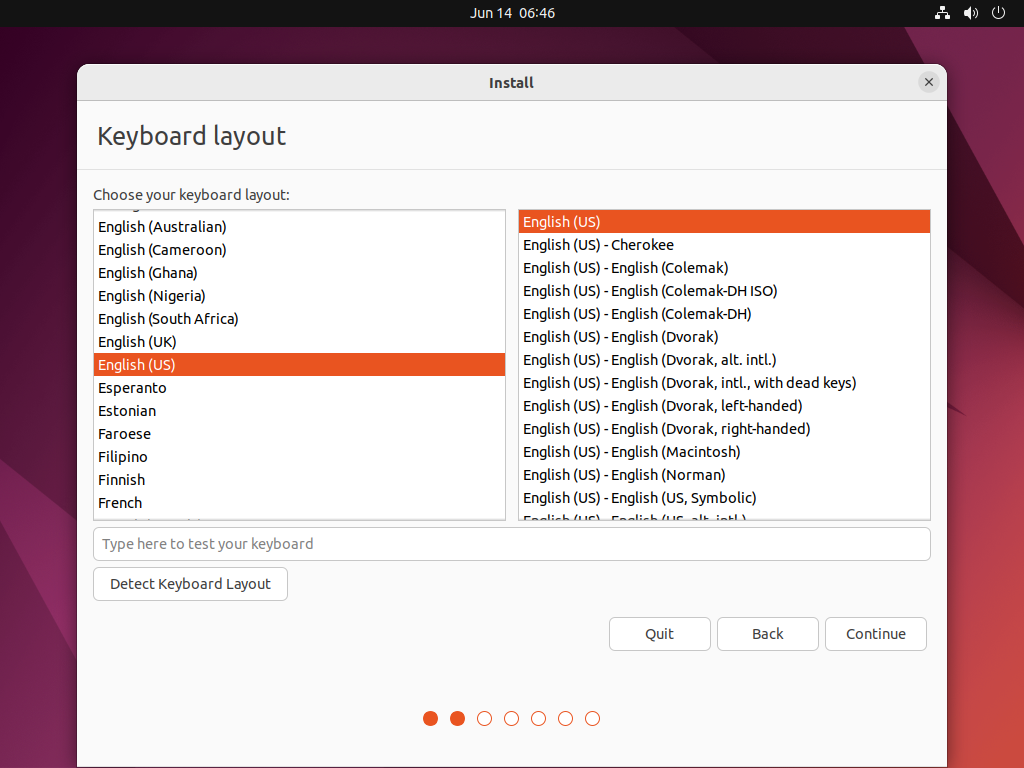Choose English (US) - Cherokee variant
Viewport: 1024px width, 768px height.
pyautogui.click(x=598, y=245)
